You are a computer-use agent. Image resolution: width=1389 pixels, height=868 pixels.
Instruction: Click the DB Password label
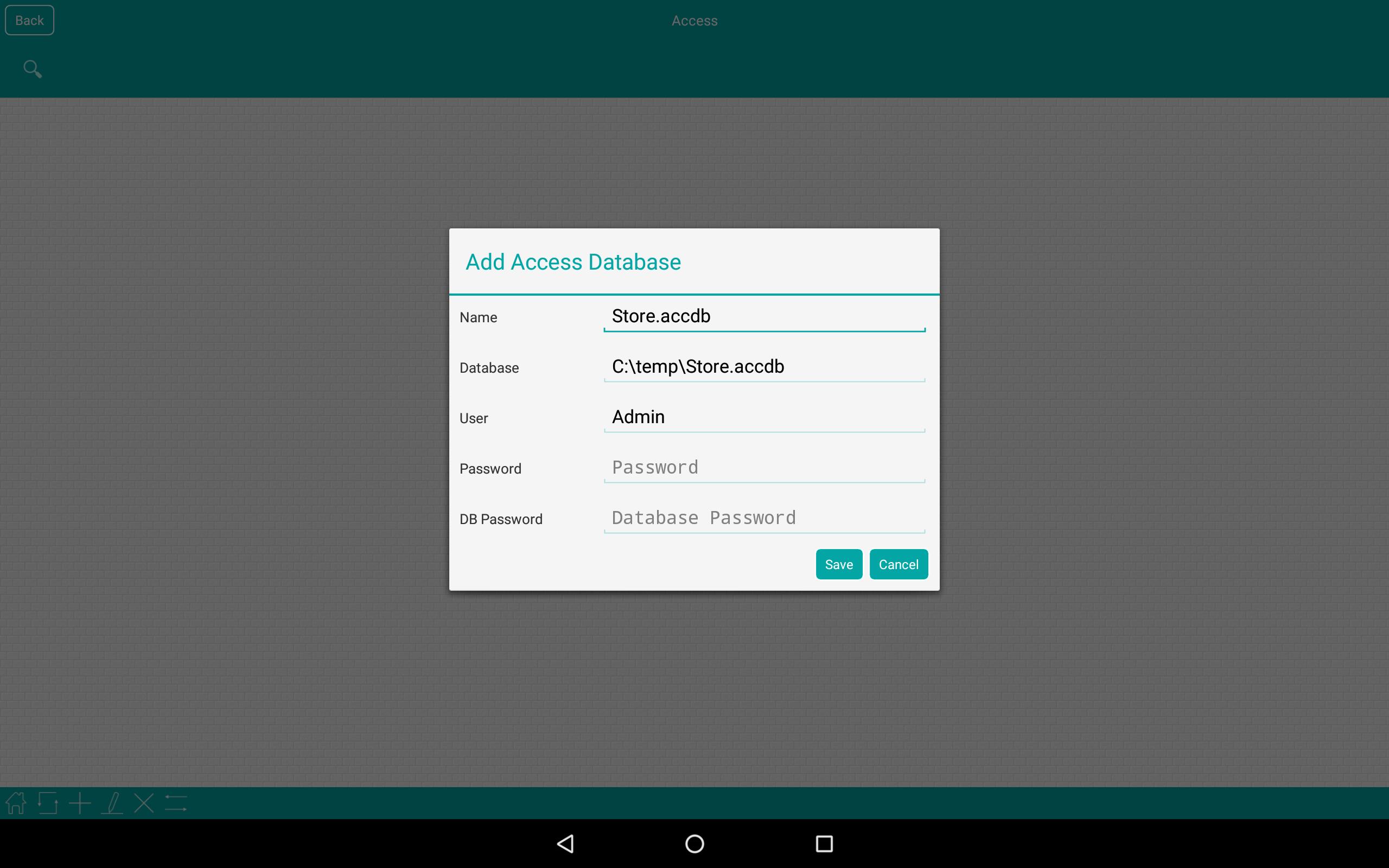(x=500, y=519)
